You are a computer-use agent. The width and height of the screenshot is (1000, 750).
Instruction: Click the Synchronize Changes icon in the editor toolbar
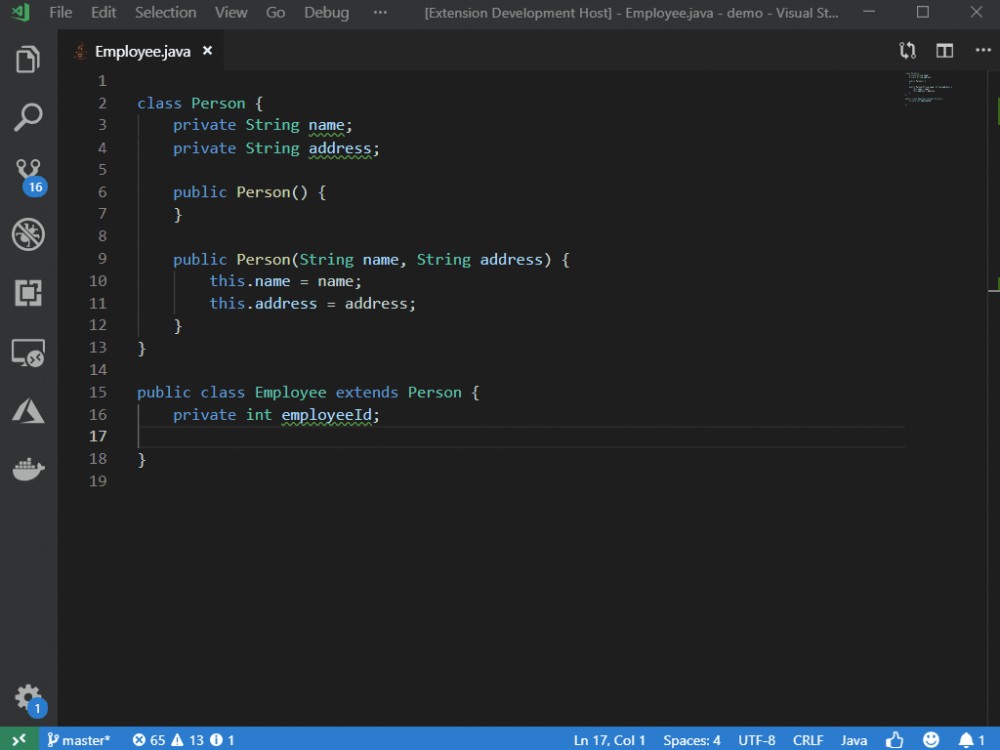[907, 50]
